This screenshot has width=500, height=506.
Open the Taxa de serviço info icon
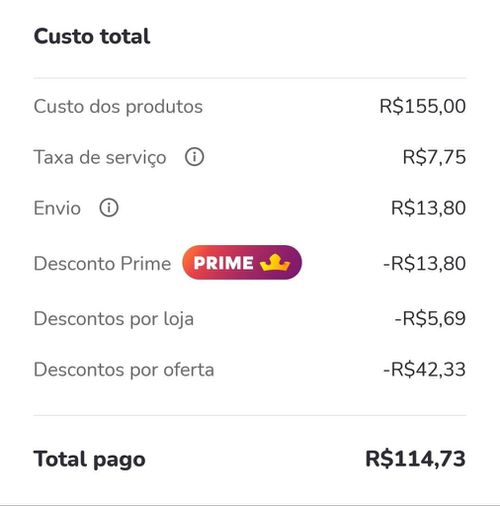194,157
